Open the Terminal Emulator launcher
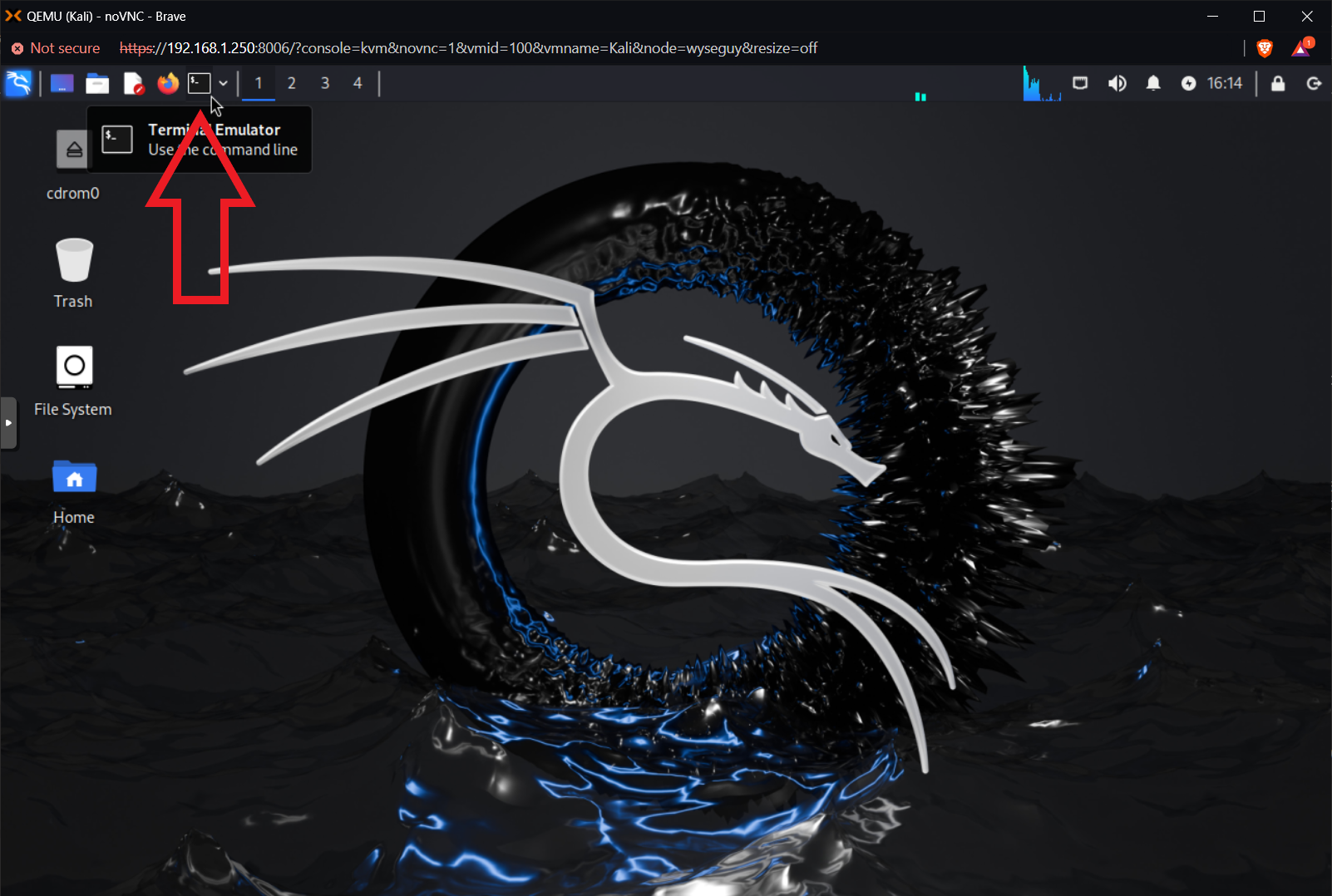 point(199,83)
